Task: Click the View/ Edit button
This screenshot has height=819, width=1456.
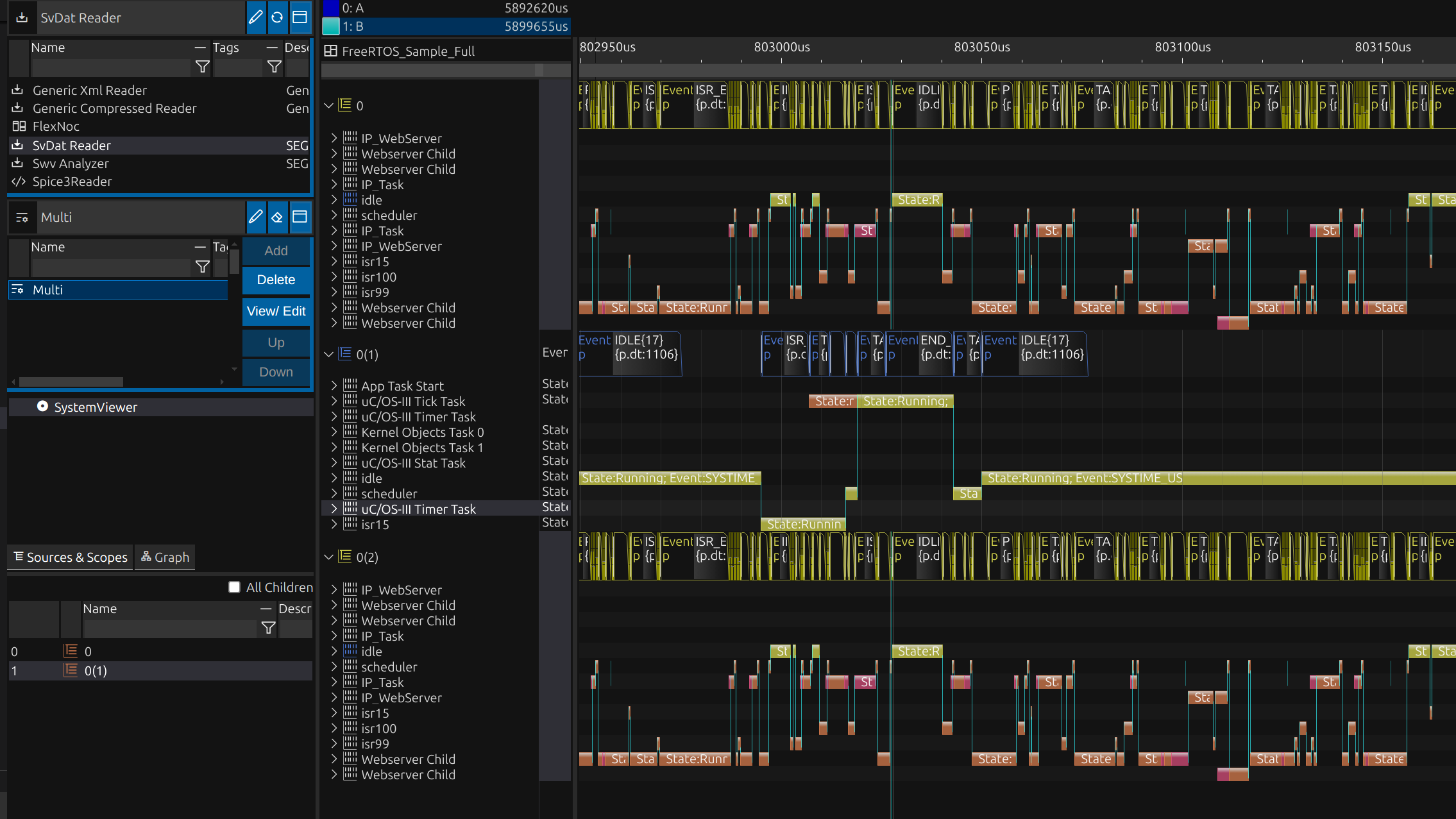Action: pyautogui.click(x=276, y=311)
